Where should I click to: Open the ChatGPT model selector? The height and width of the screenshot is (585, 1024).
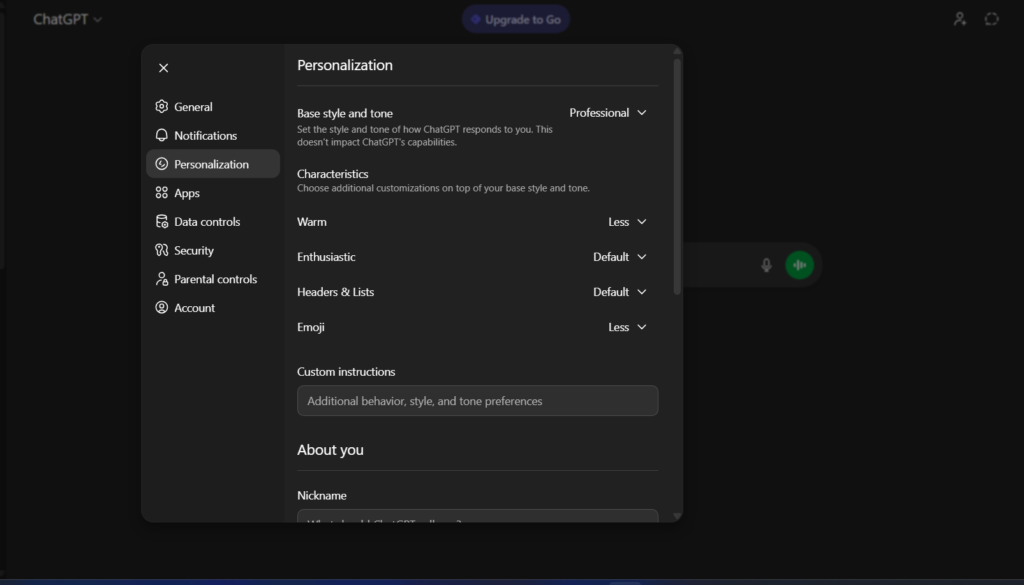pos(66,18)
